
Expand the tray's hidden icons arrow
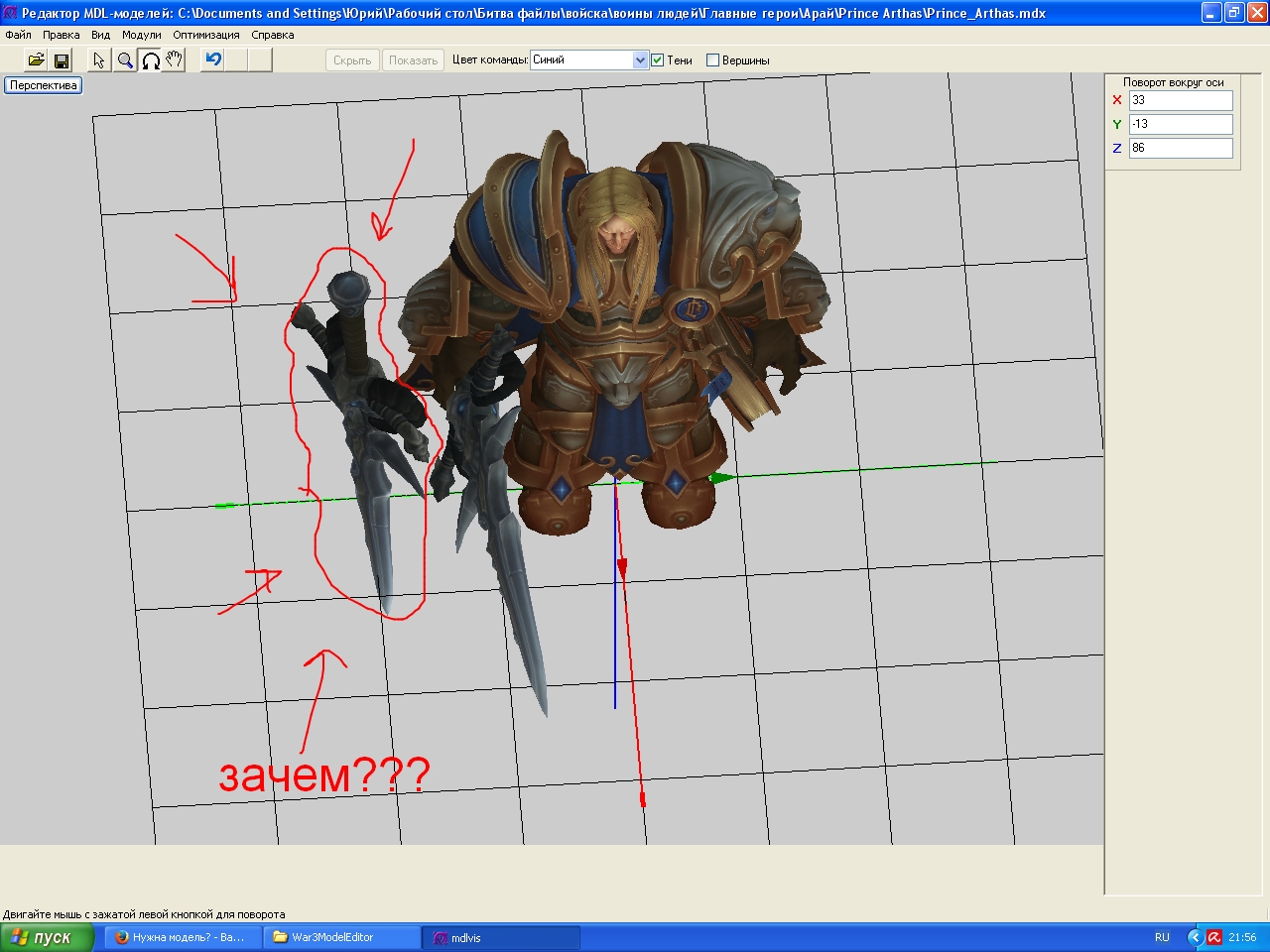1195,937
